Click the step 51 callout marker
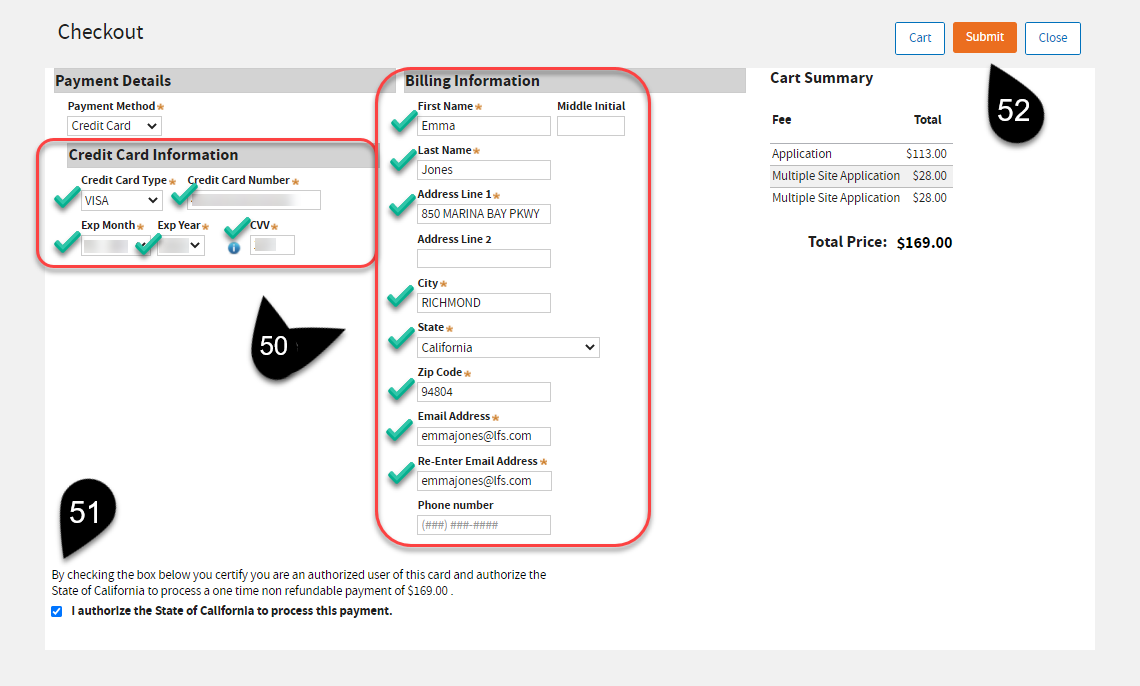Image resolution: width=1140 pixels, height=686 pixels. tap(86, 513)
